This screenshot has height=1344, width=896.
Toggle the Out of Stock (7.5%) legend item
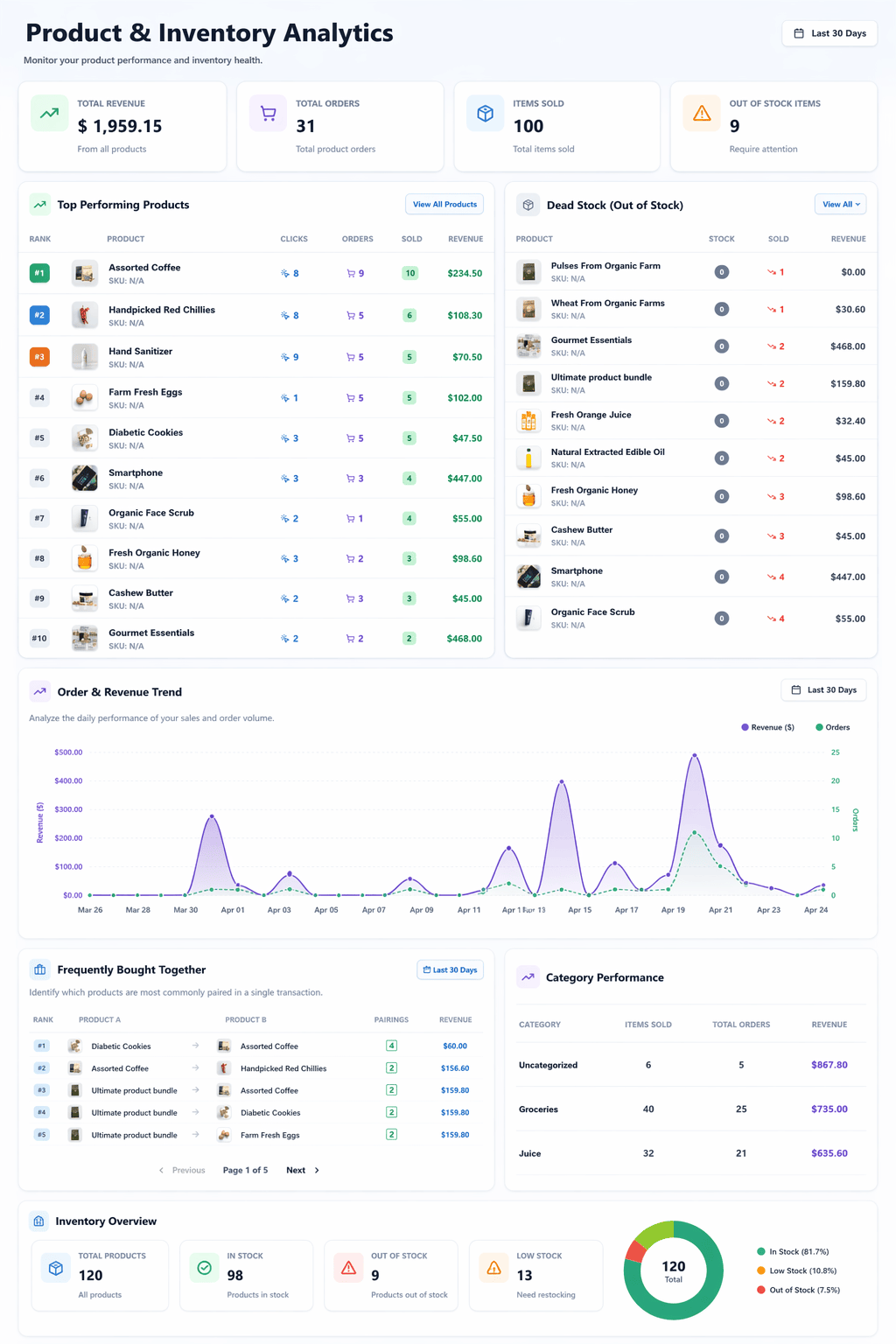[x=798, y=1291]
